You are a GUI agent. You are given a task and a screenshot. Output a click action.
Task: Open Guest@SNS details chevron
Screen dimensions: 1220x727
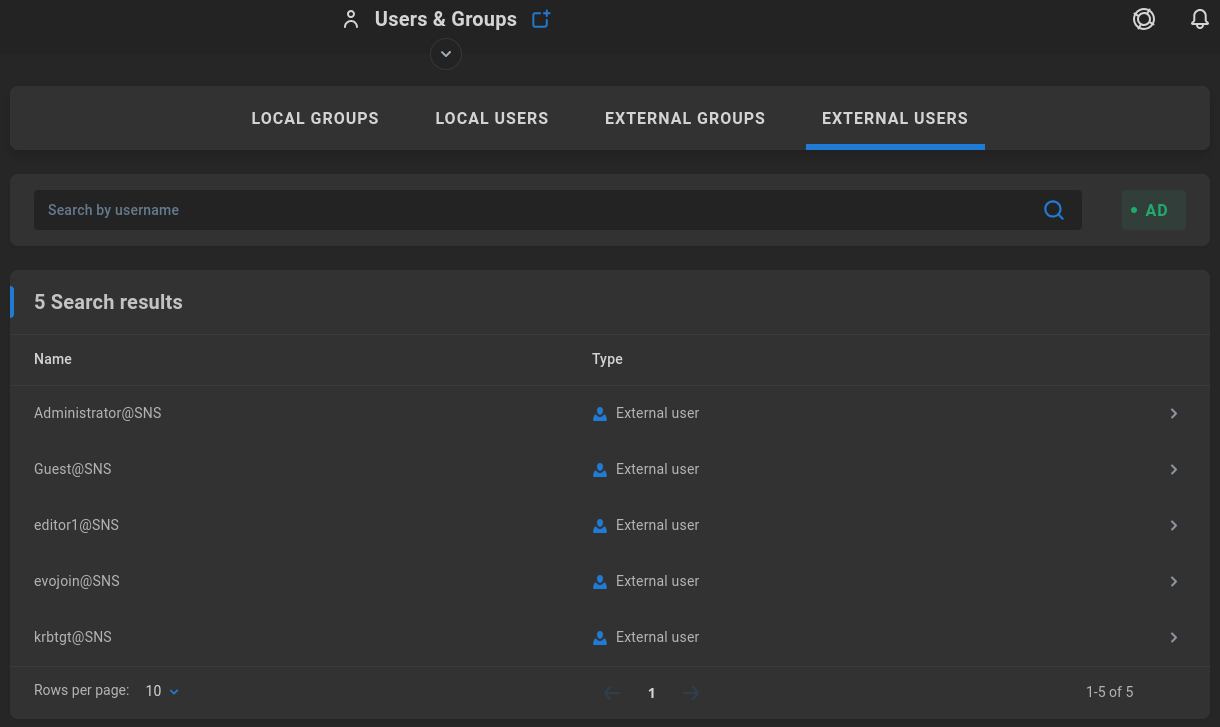[1174, 469]
